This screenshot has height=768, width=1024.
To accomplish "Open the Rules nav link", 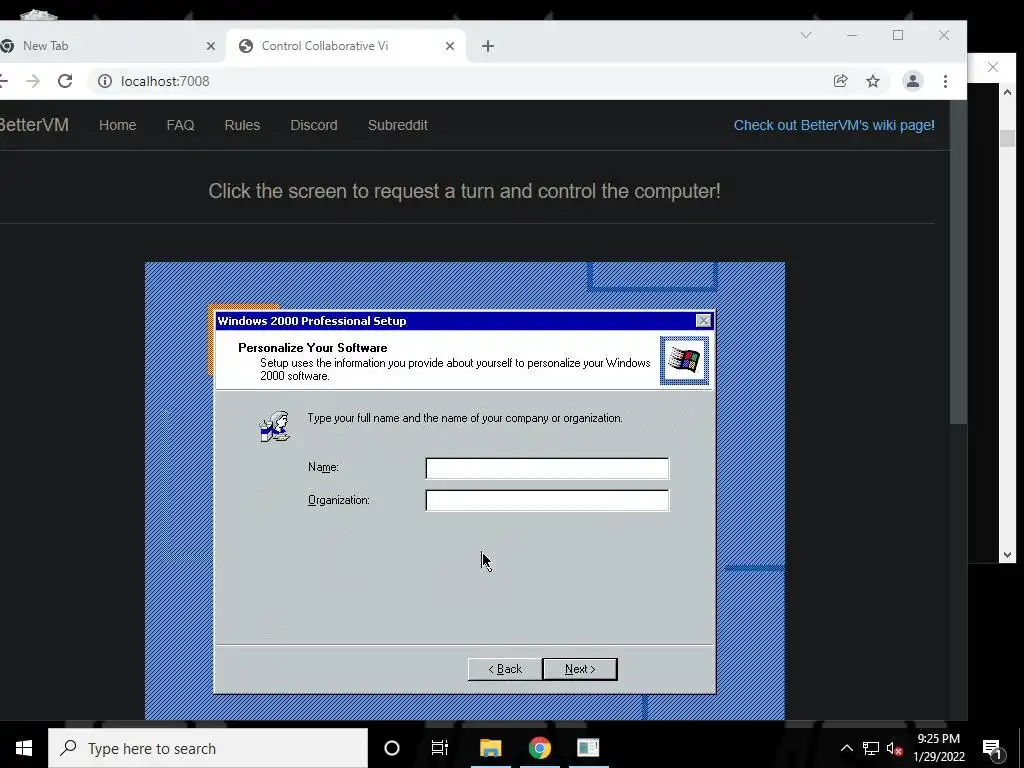I will pos(242,125).
